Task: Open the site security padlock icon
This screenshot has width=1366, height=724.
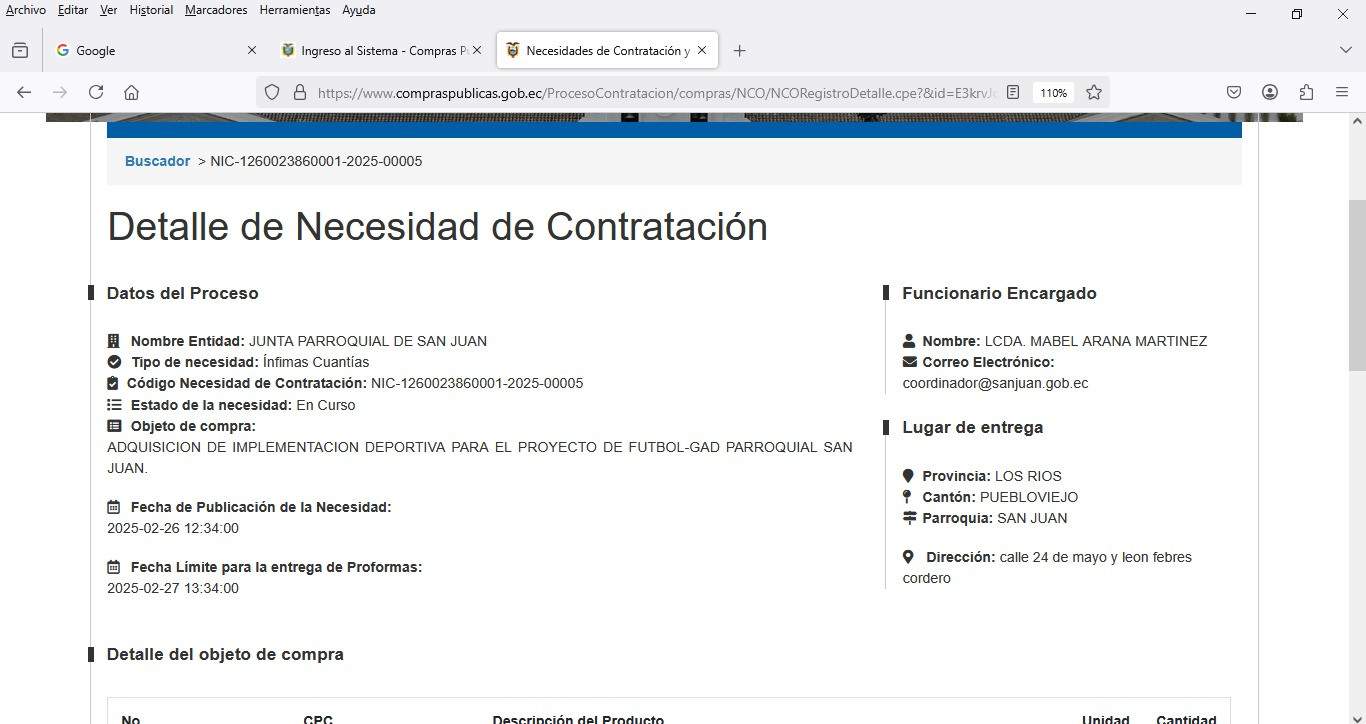Action: click(299, 92)
